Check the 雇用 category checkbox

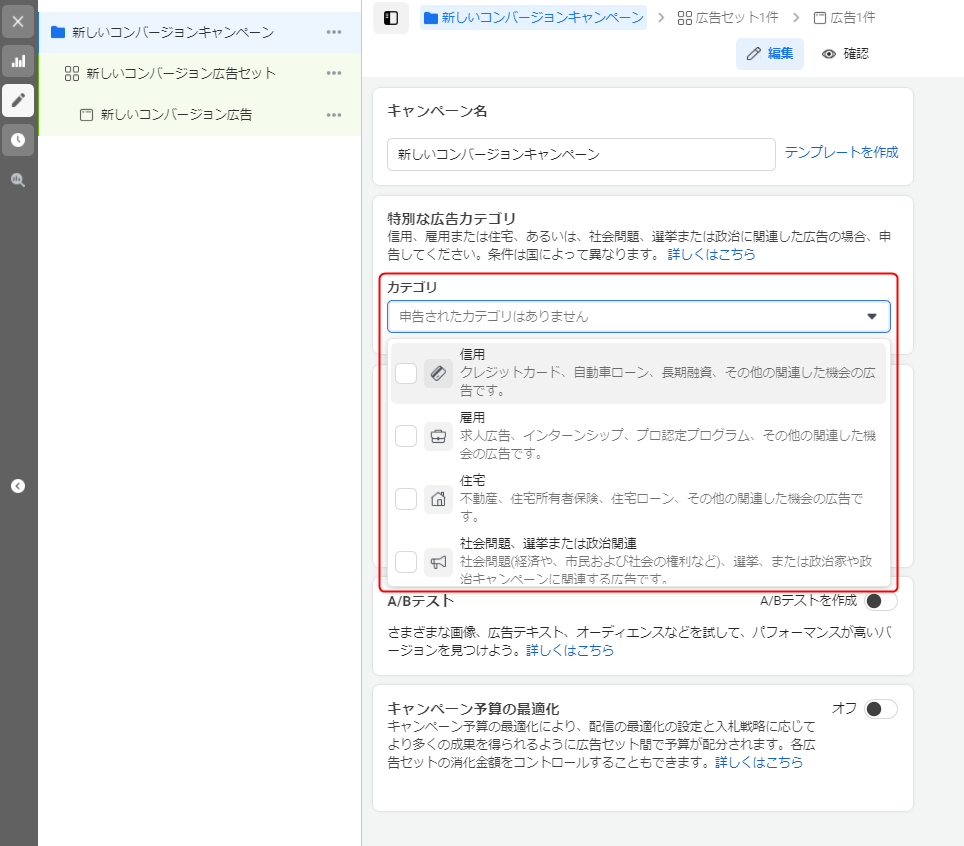(x=406, y=436)
